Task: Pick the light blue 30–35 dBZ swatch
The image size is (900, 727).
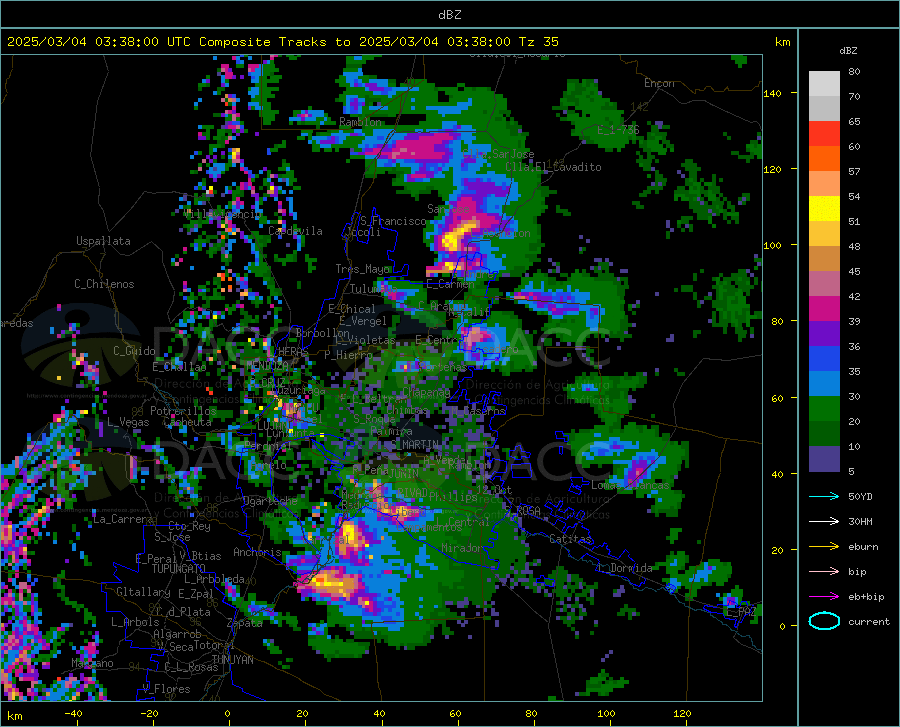Action: pyautogui.click(x=824, y=384)
